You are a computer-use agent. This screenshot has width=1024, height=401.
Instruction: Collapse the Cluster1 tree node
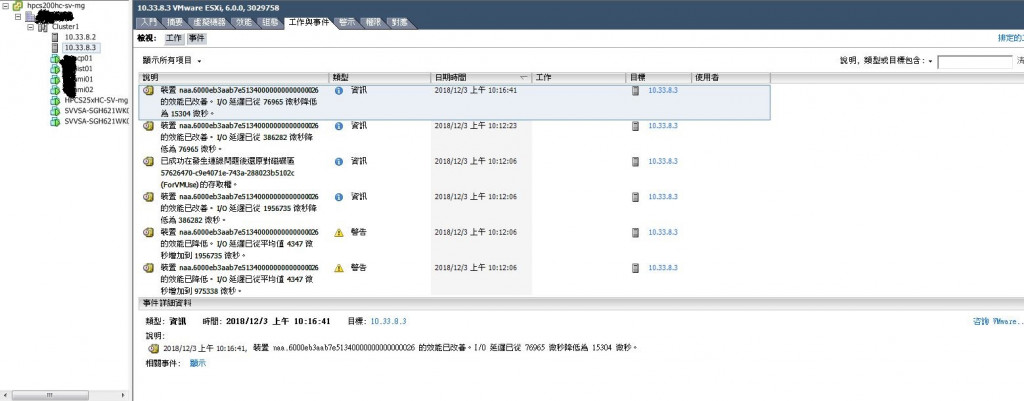tap(31, 27)
